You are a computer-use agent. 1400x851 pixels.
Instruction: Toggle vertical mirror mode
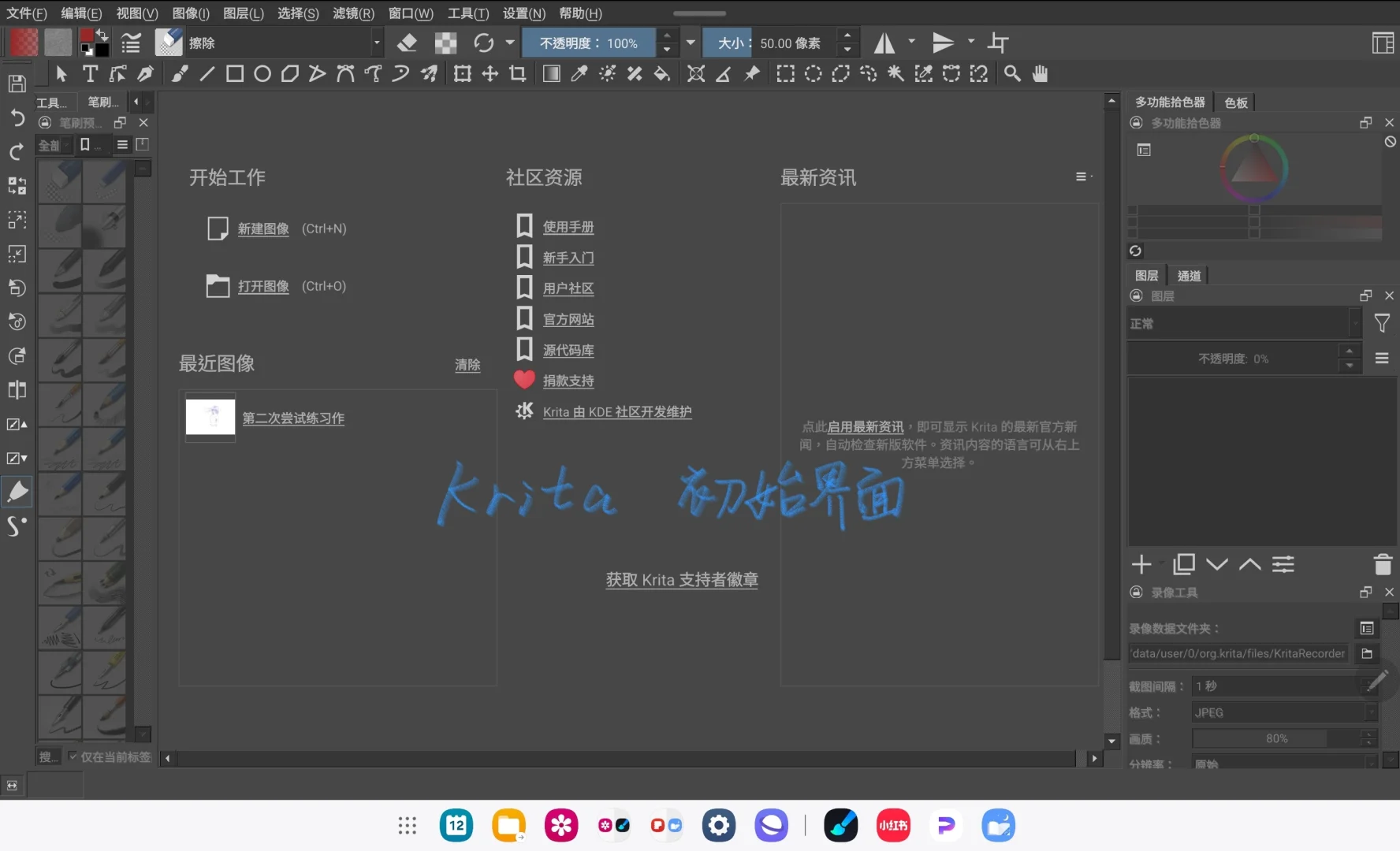click(x=943, y=43)
